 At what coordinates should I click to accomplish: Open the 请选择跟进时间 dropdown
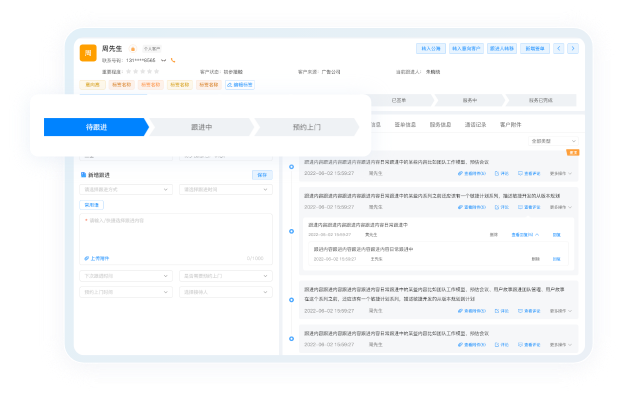pyautogui.click(x=226, y=189)
